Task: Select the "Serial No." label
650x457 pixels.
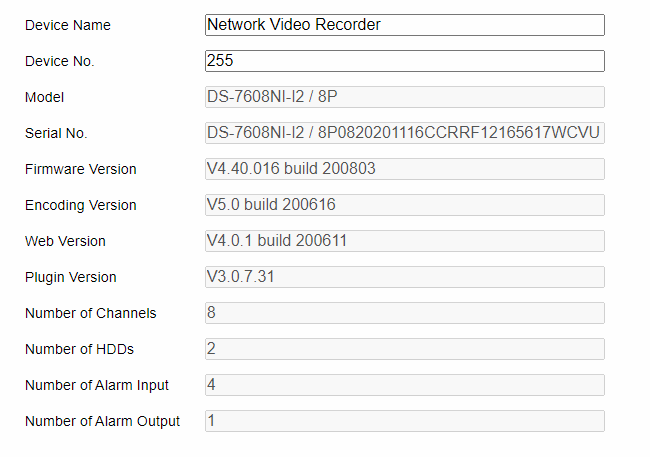Action: click(x=57, y=133)
